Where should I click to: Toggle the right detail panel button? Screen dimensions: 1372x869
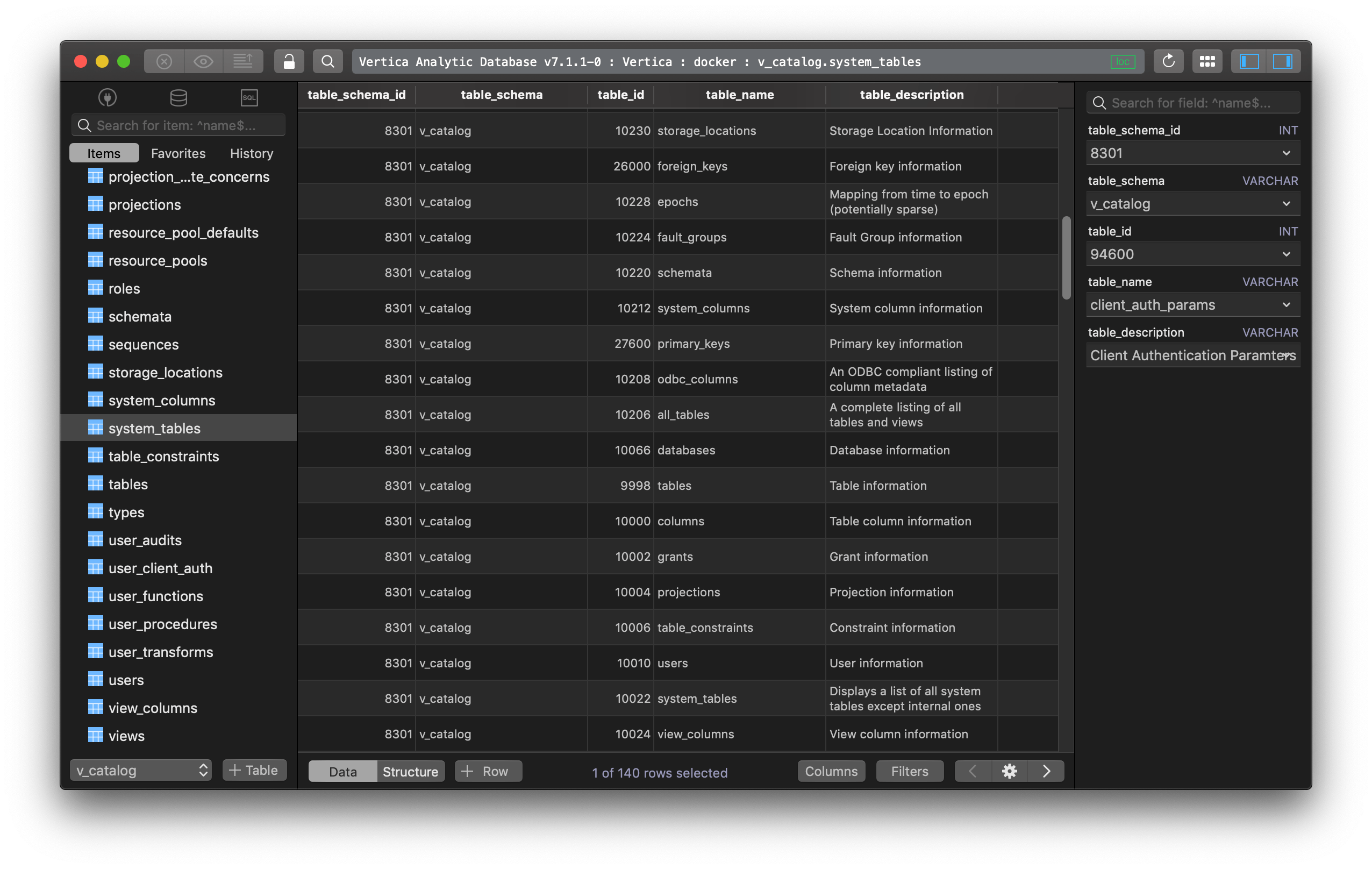point(1283,61)
